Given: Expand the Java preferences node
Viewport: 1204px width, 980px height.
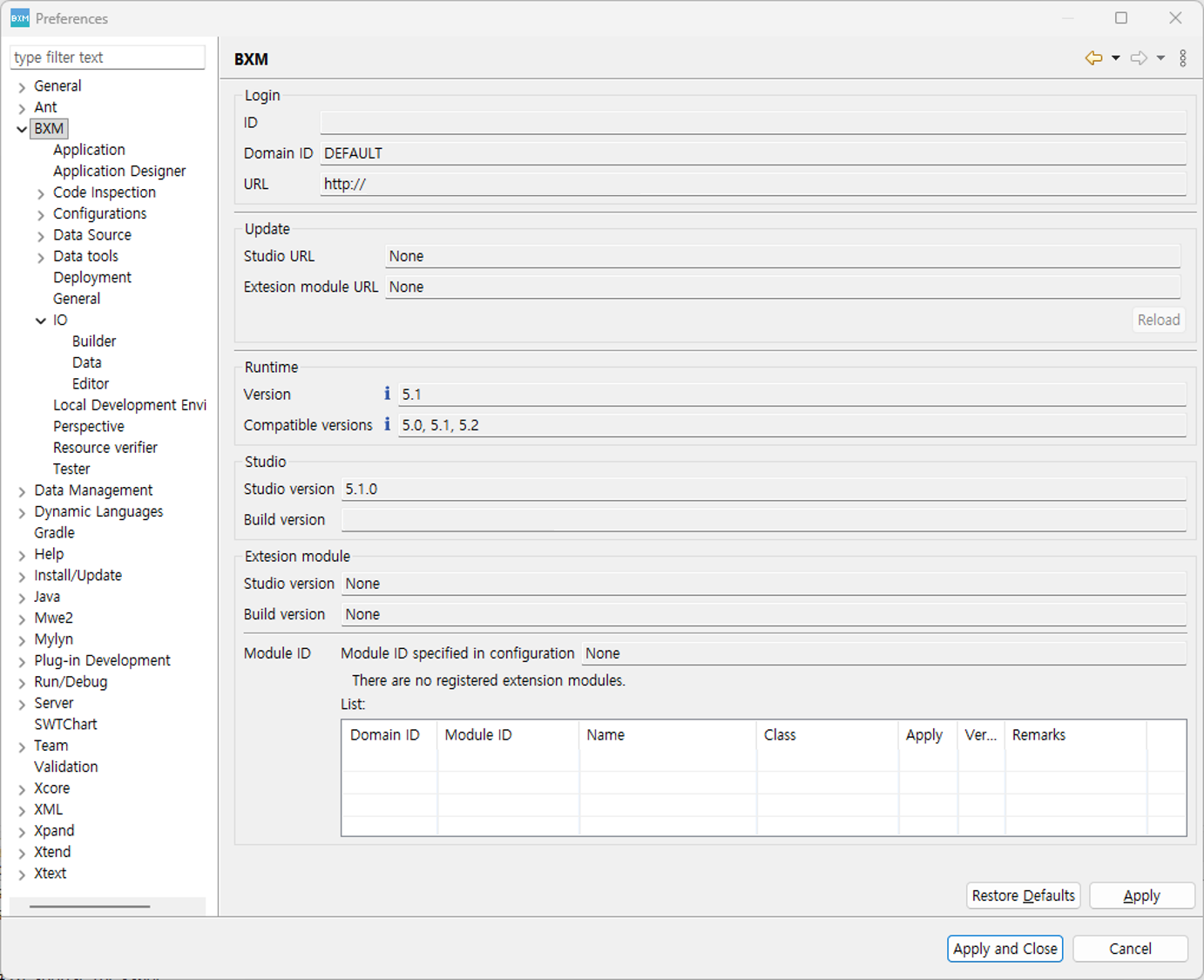Looking at the screenshot, I should coord(22,598).
